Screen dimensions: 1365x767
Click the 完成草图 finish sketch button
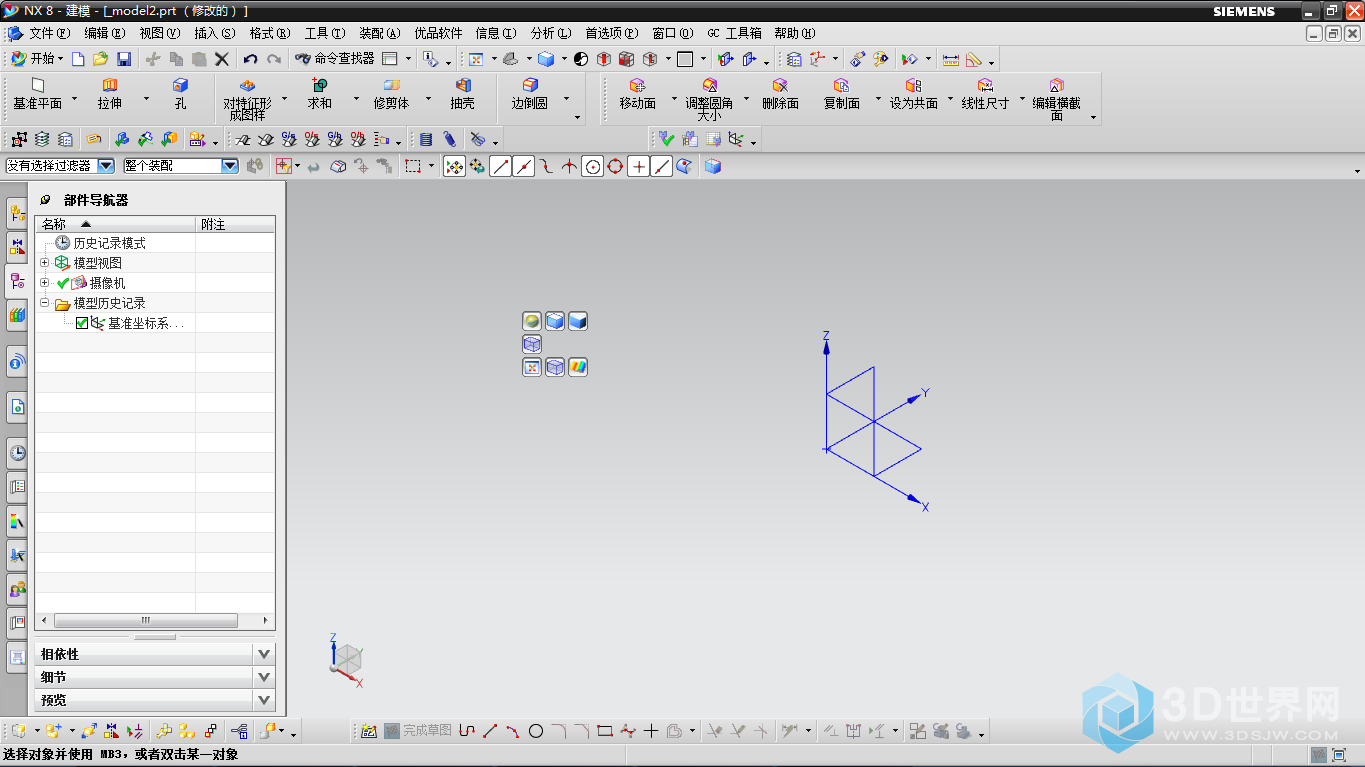pyautogui.click(x=418, y=731)
